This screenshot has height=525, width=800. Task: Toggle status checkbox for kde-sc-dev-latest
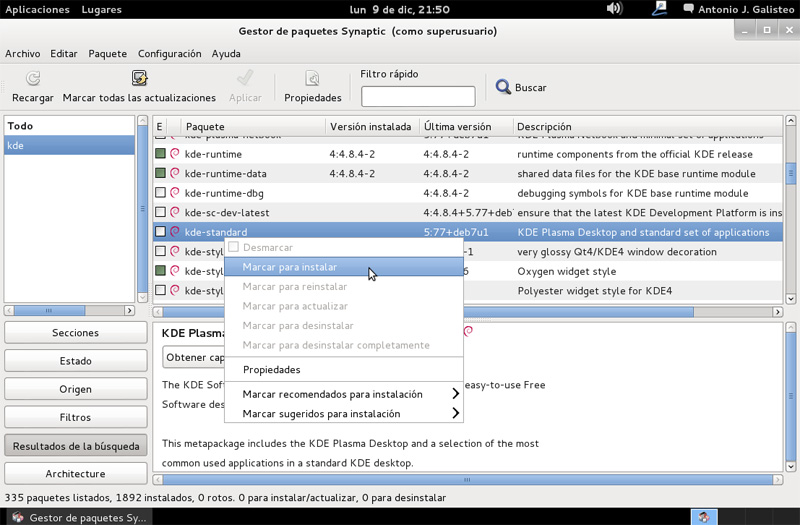[x=160, y=212]
